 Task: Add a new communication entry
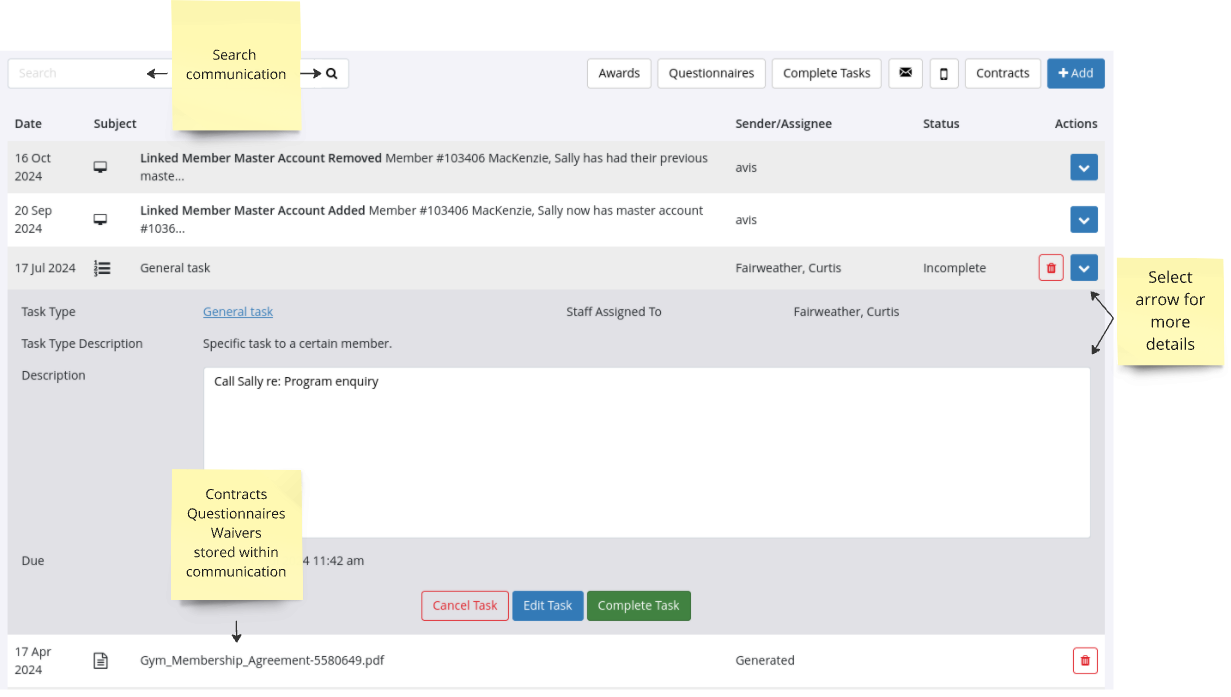pyautogui.click(x=1075, y=73)
